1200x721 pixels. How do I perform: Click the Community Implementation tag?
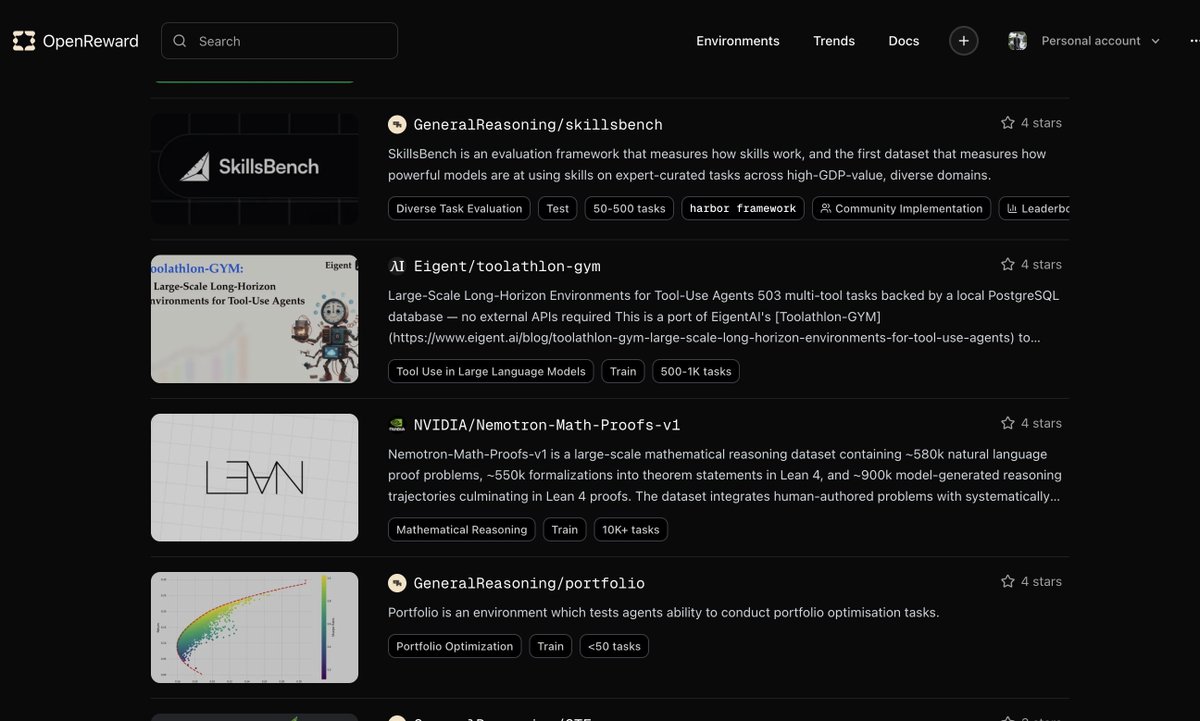pyautogui.click(x=901, y=208)
